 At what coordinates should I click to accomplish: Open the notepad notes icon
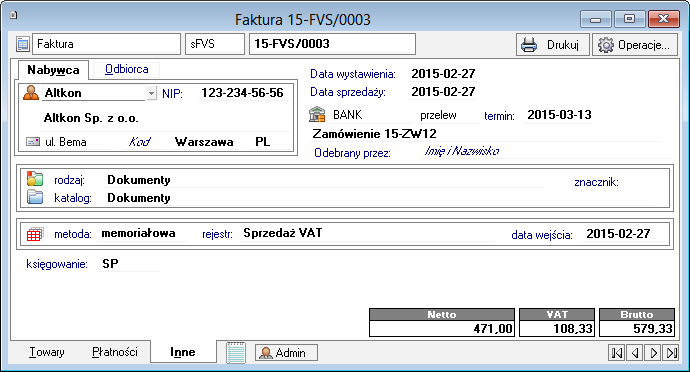pos(236,353)
